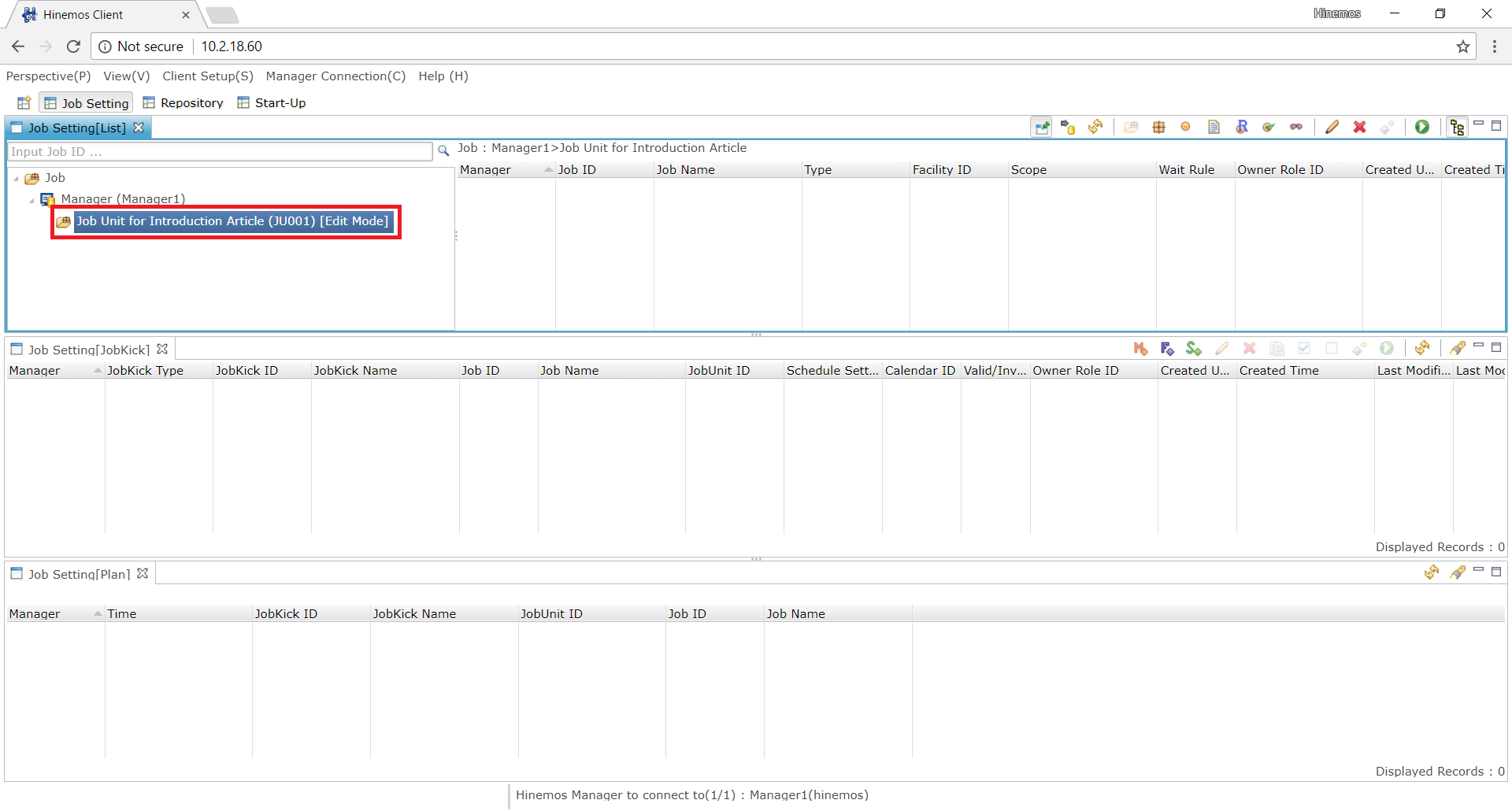Screen dimensions: 1512x811
Task: Click the Input Job ID search field
Action: [220, 151]
